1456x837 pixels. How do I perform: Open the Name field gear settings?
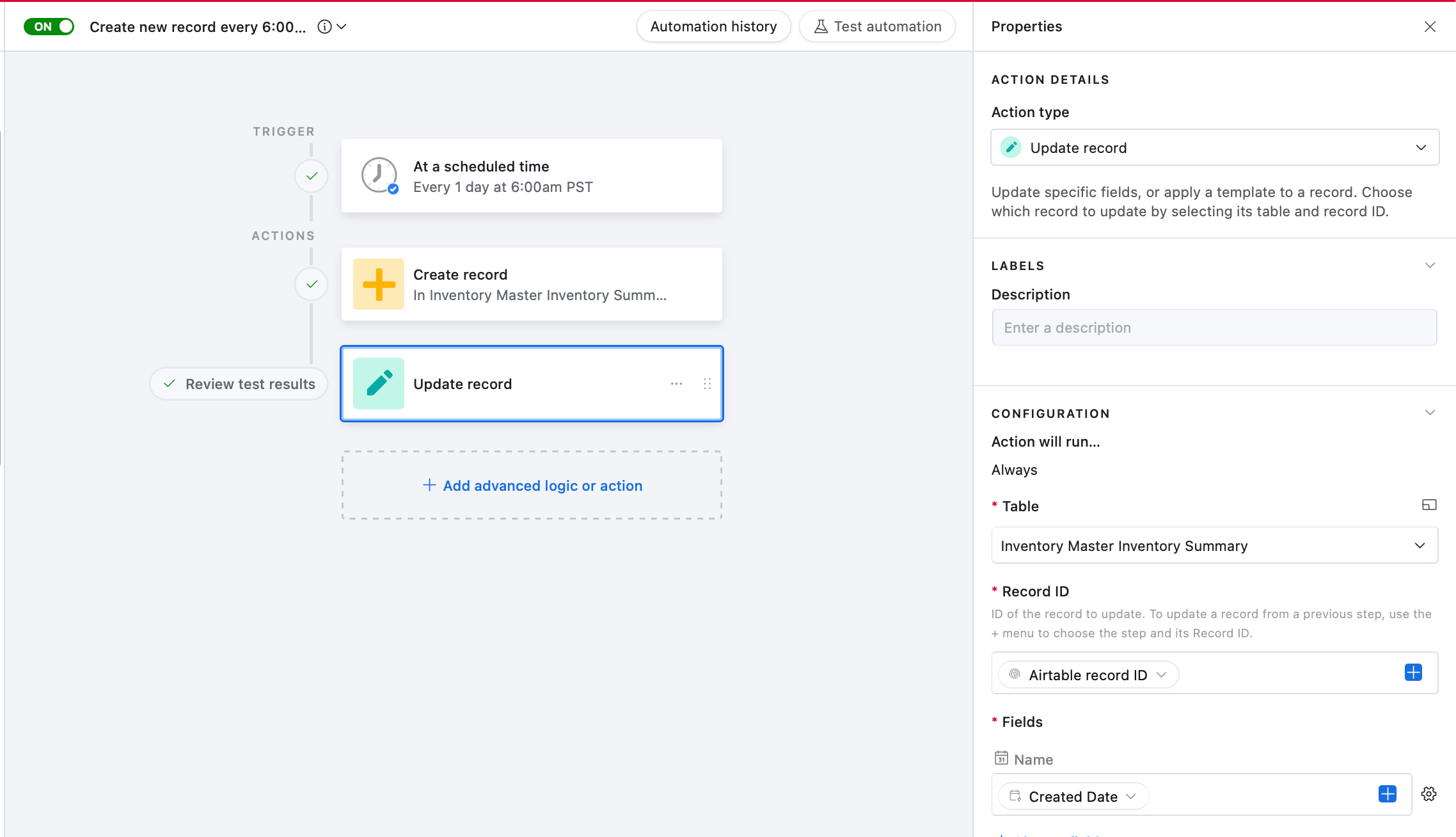pyautogui.click(x=1428, y=794)
